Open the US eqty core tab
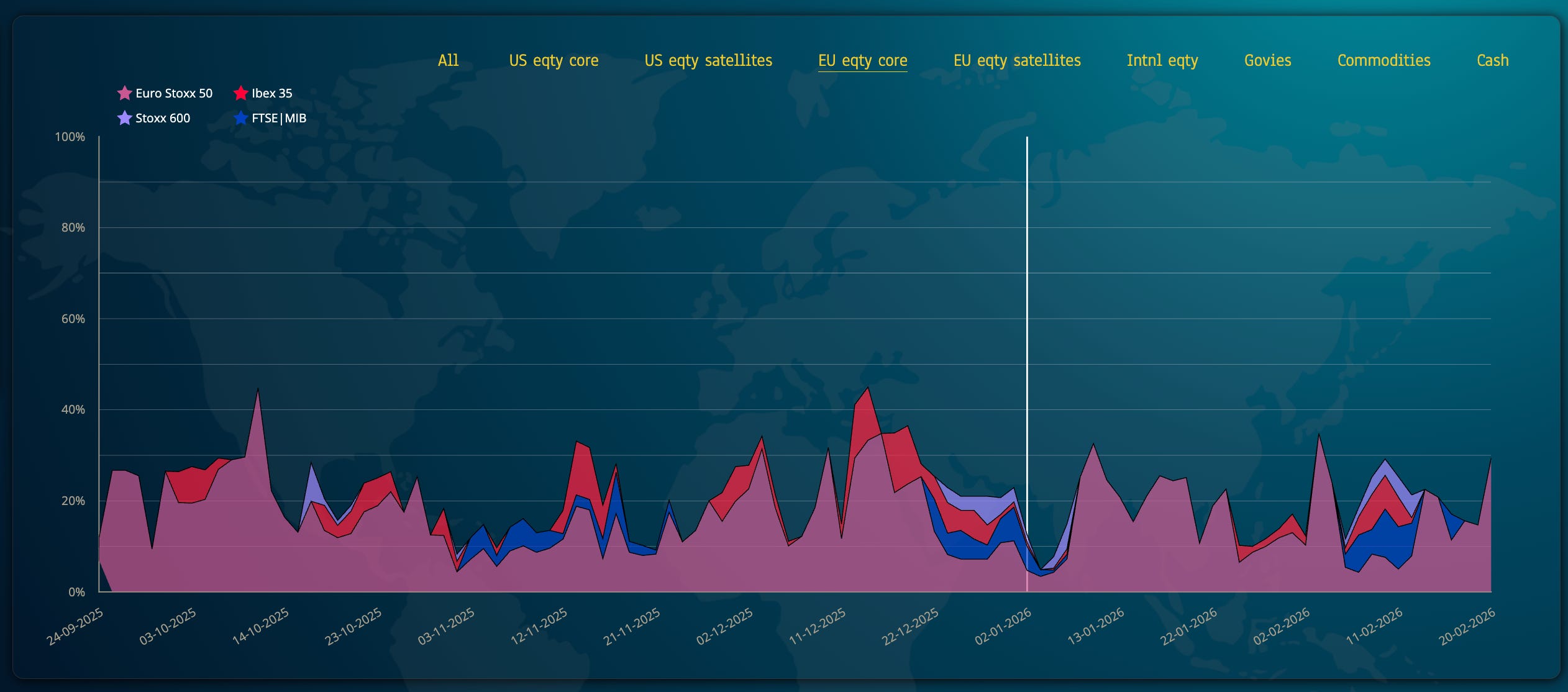The image size is (1568, 692). (554, 60)
